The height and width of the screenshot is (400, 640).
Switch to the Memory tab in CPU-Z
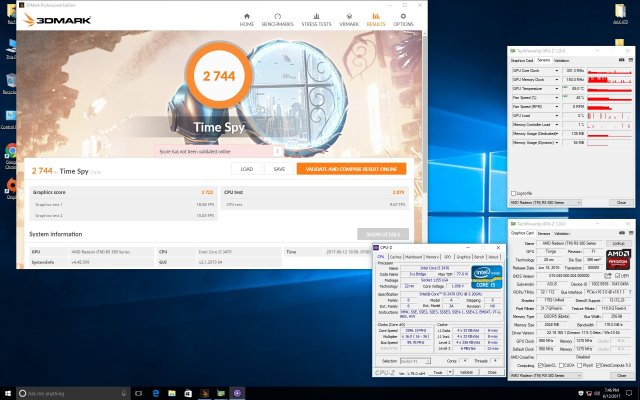432,257
